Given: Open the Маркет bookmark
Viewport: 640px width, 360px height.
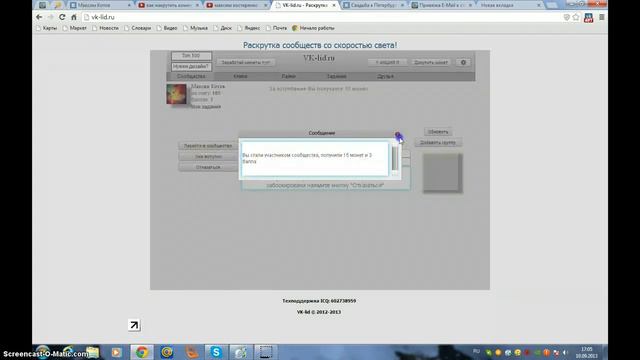Looking at the screenshot, I should (75, 28).
